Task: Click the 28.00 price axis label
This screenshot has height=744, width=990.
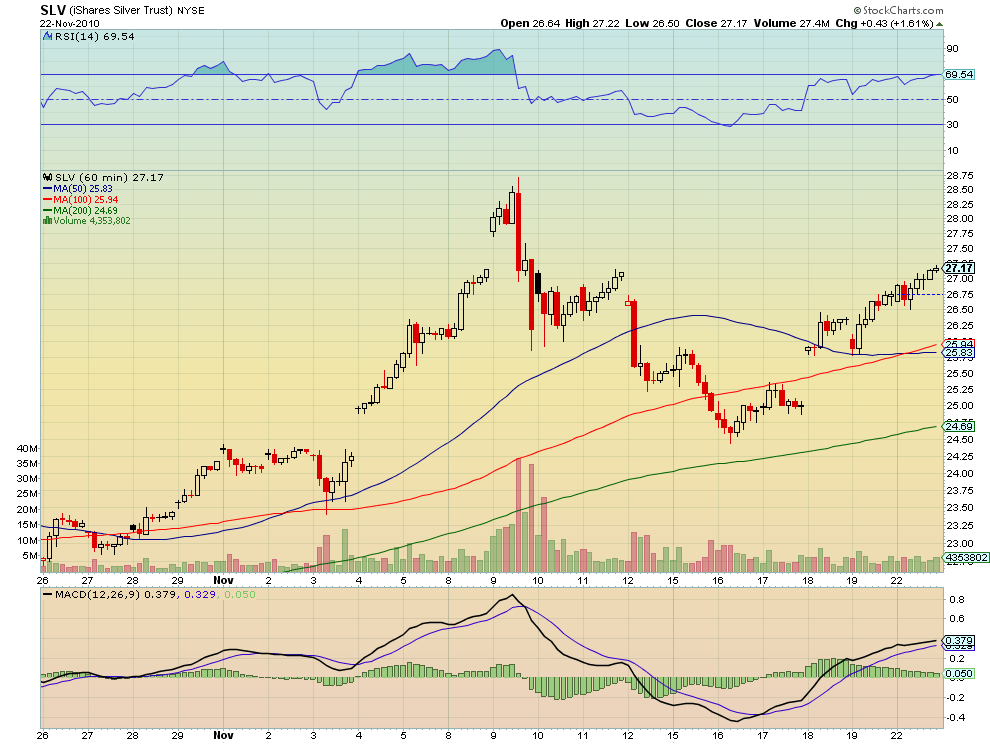Action: point(960,219)
